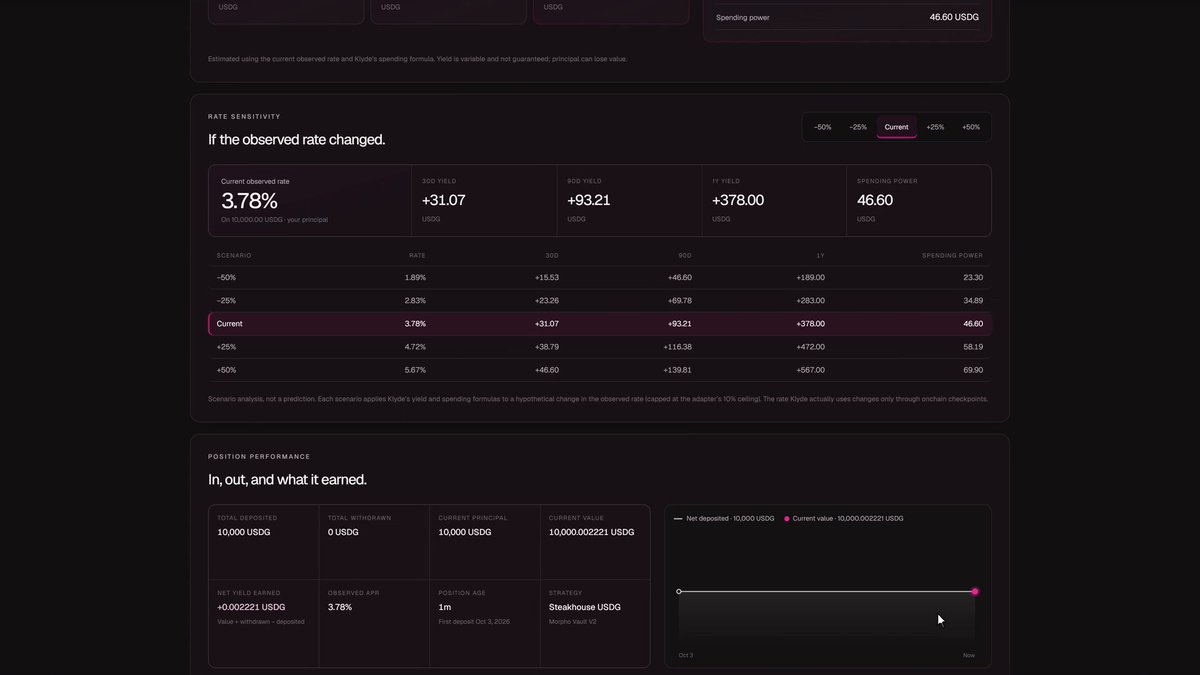
Task: Choose the Current option in the scenario switcher
Action: (x=897, y=127)
